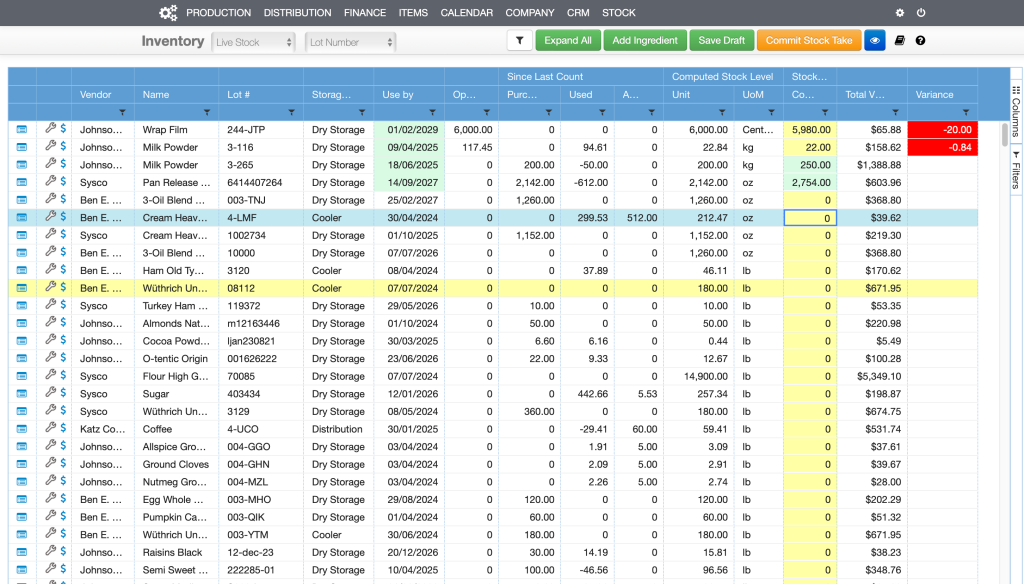Screen dimensions: 1024x584
Task: Open the Columns side panel tab
Action: pyautogui.click(x=1016, y=111)
